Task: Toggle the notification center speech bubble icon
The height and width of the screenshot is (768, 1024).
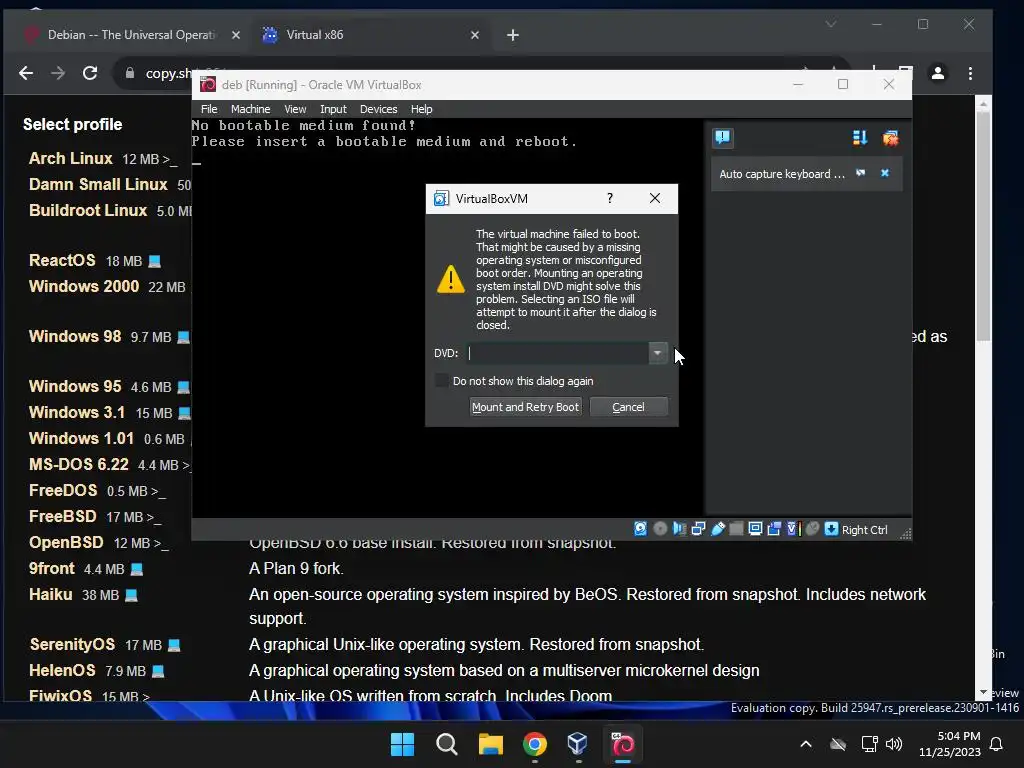Action: point(722,137)
